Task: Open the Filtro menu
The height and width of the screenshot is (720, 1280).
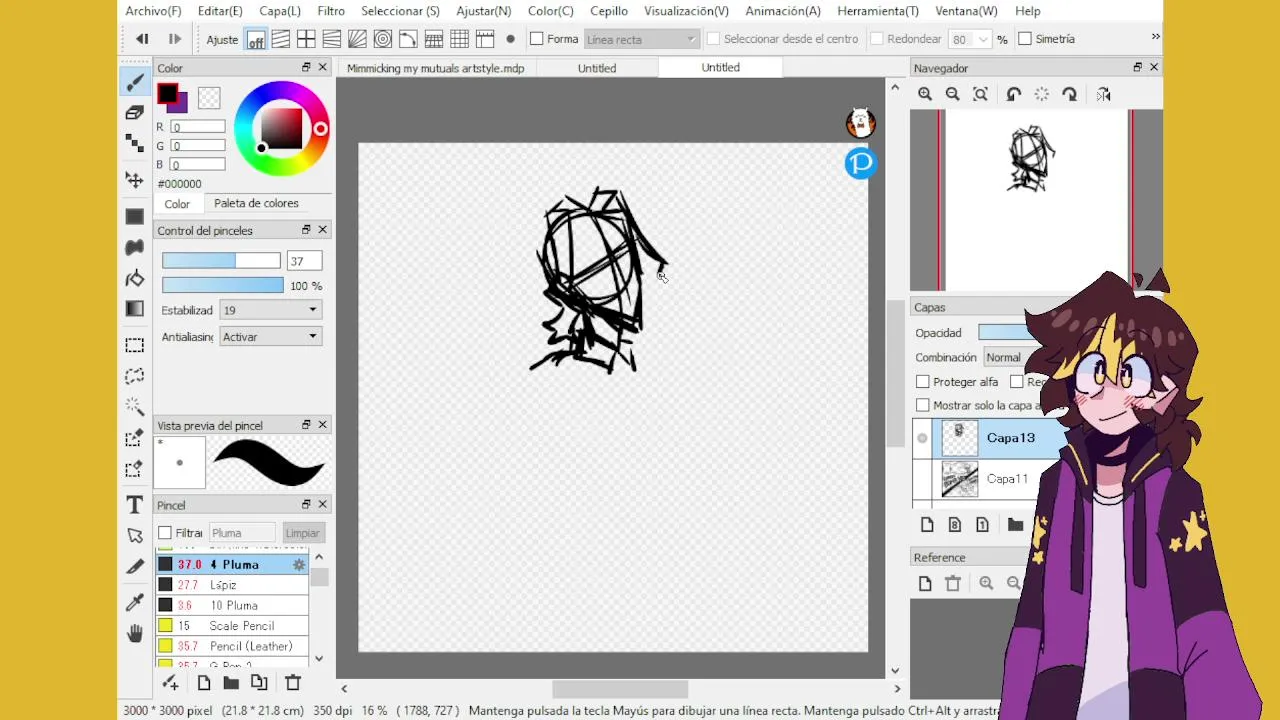Action: [331, 11]
